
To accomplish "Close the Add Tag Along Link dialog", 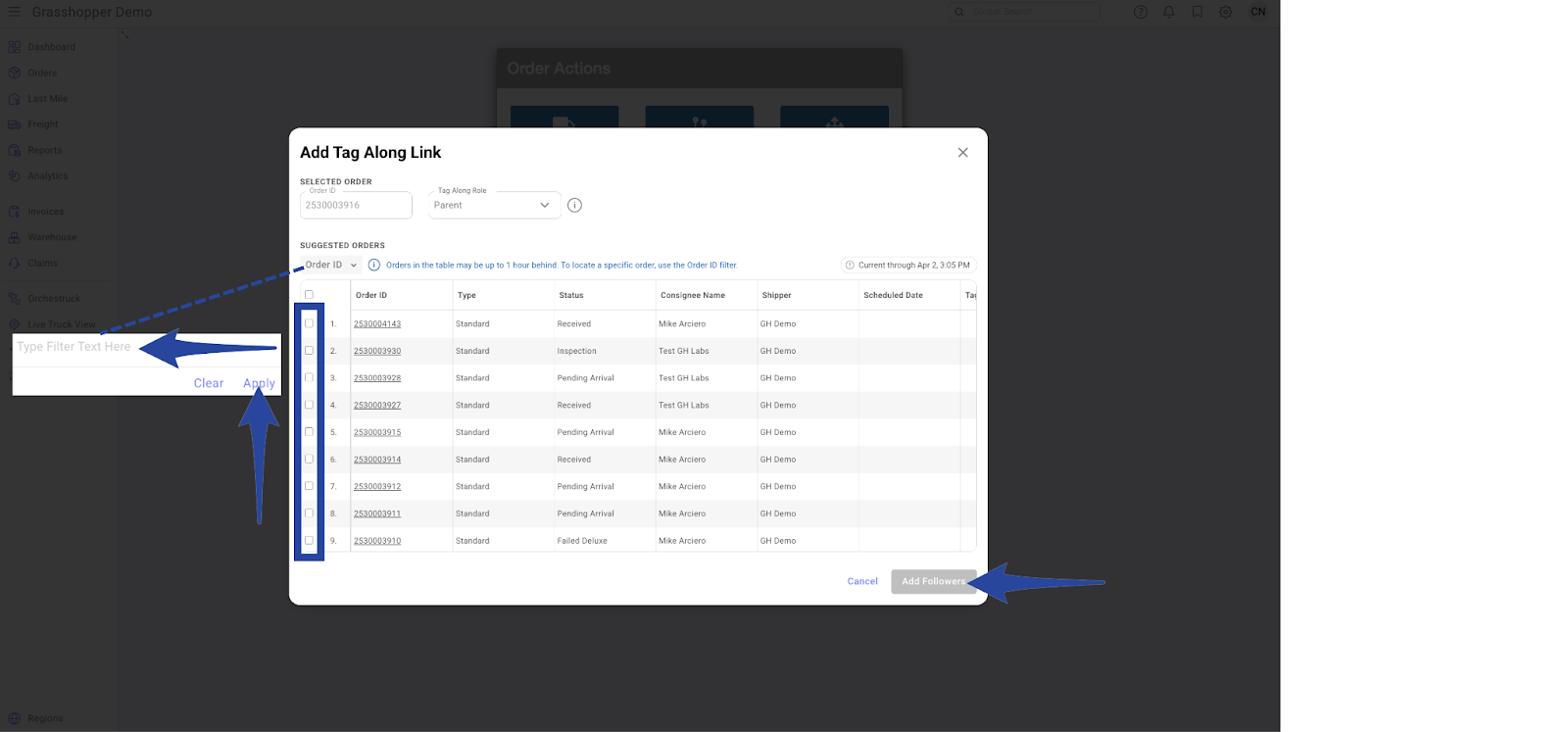I will (x=962, y=153).
